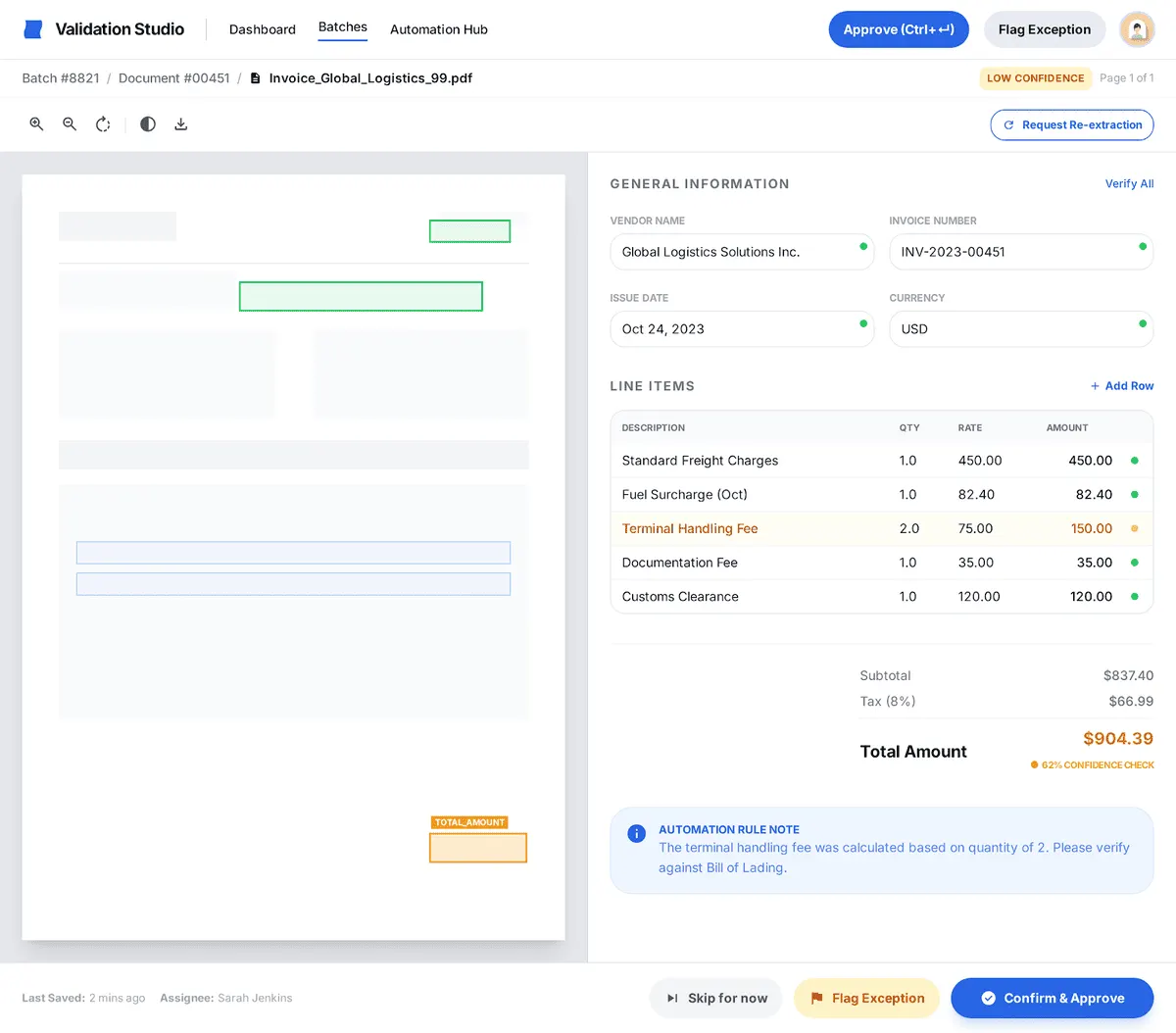Image resolution: width=1176 pixels, height=1033 pixels.
Task: Open the Automation Hub section
Action: coord(438,29)
